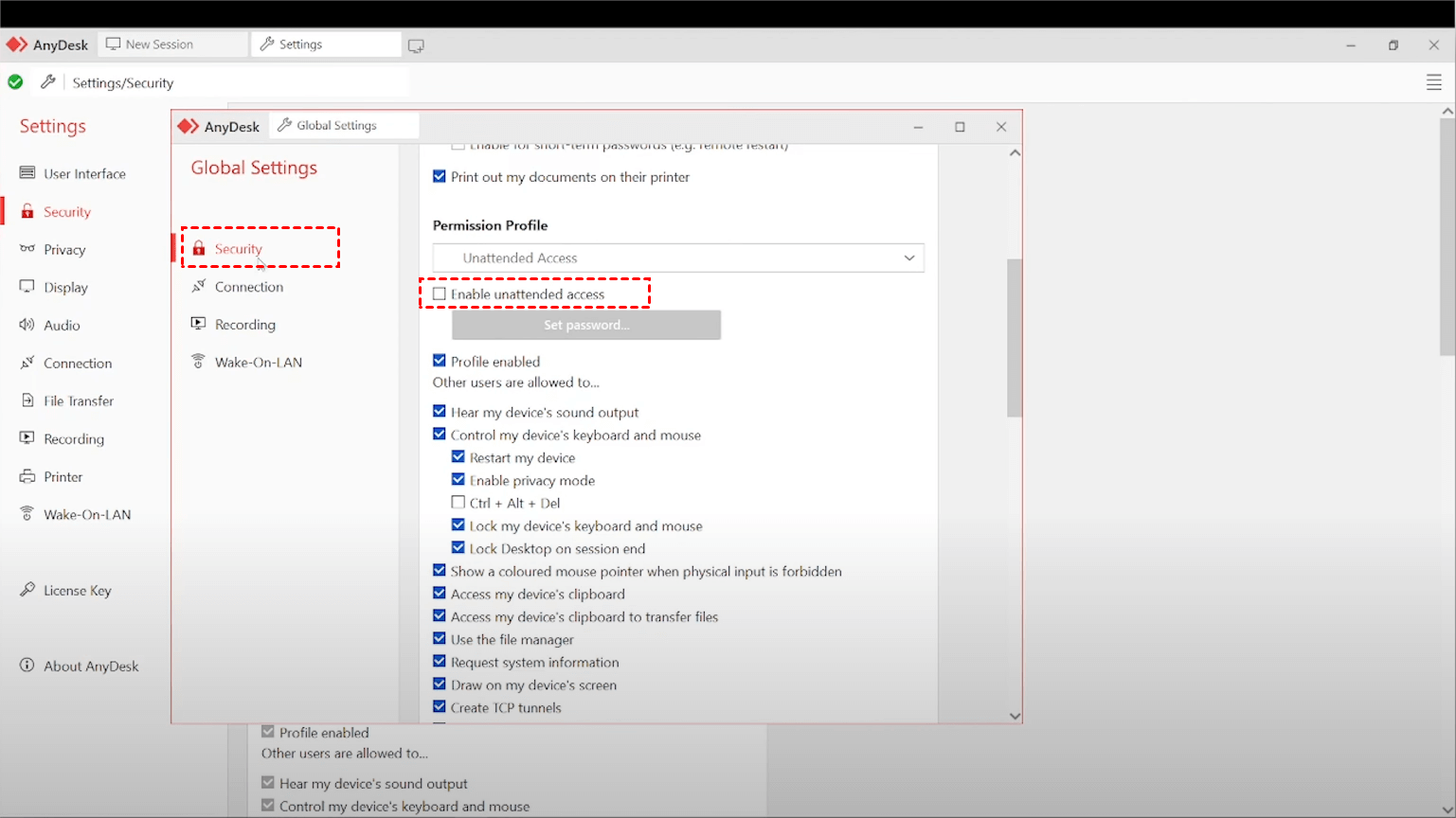
Task: Select the Global Settings tab
Action: point(336,126)
